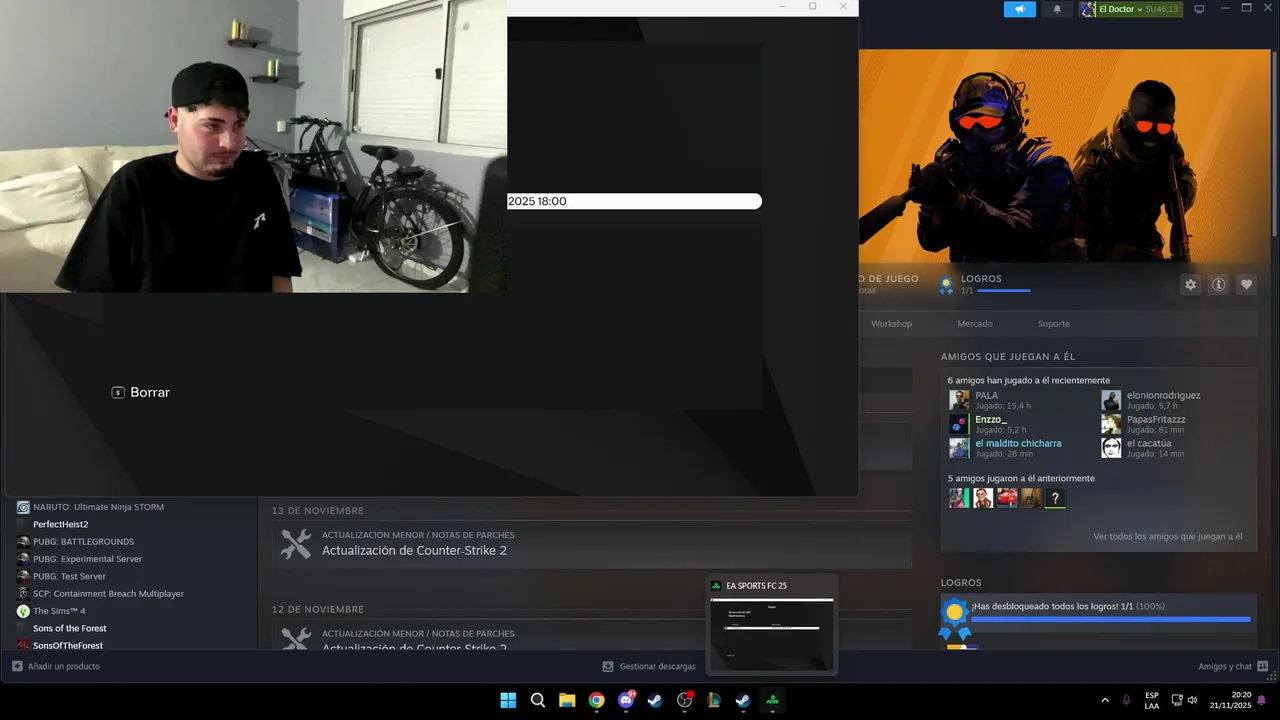Click EA SPORTS FC 25 taskbar icon
1280x720 pixels.
pyautogui.click(x=772, y=700)
